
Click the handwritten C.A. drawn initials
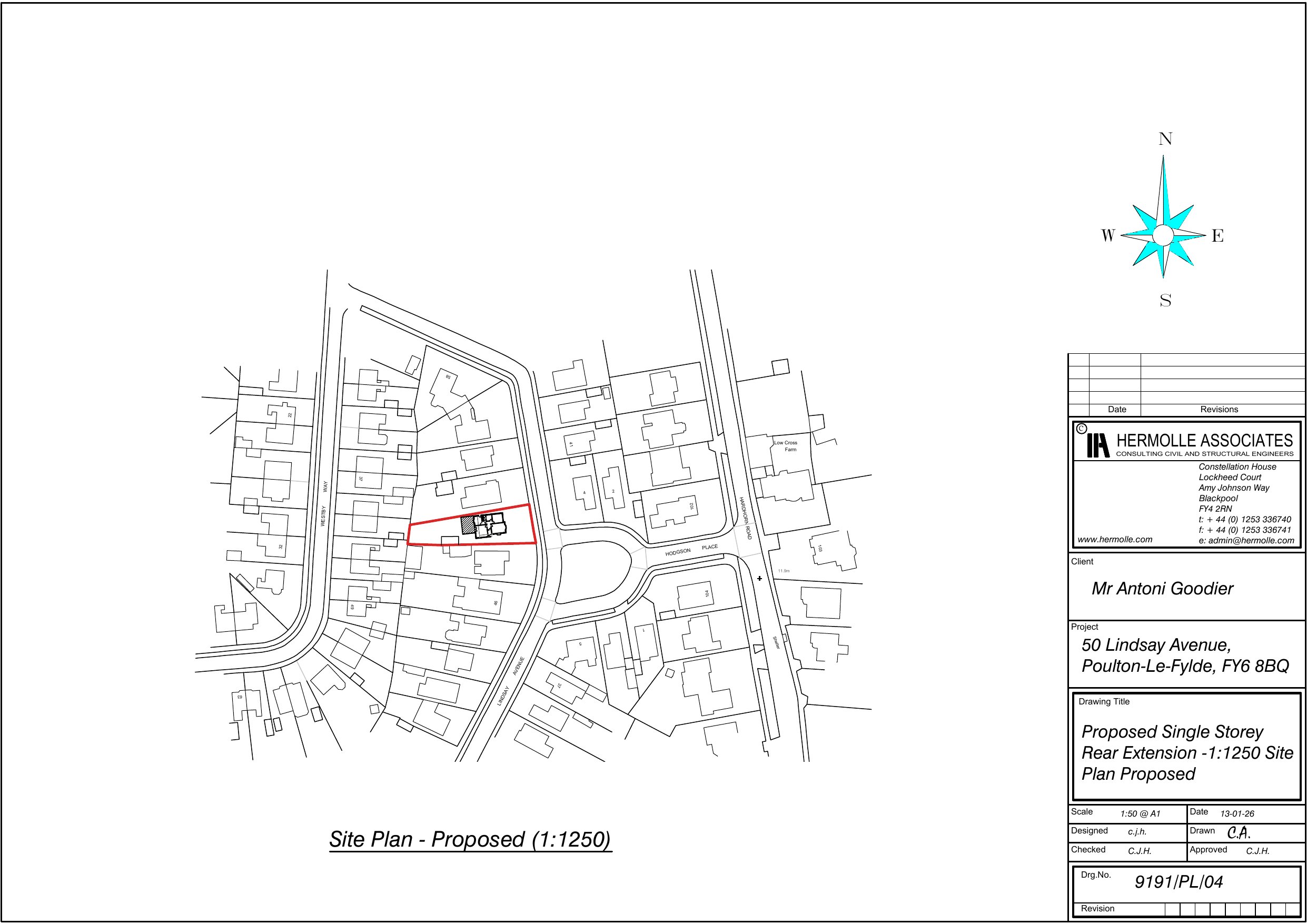click(1238, 833)
